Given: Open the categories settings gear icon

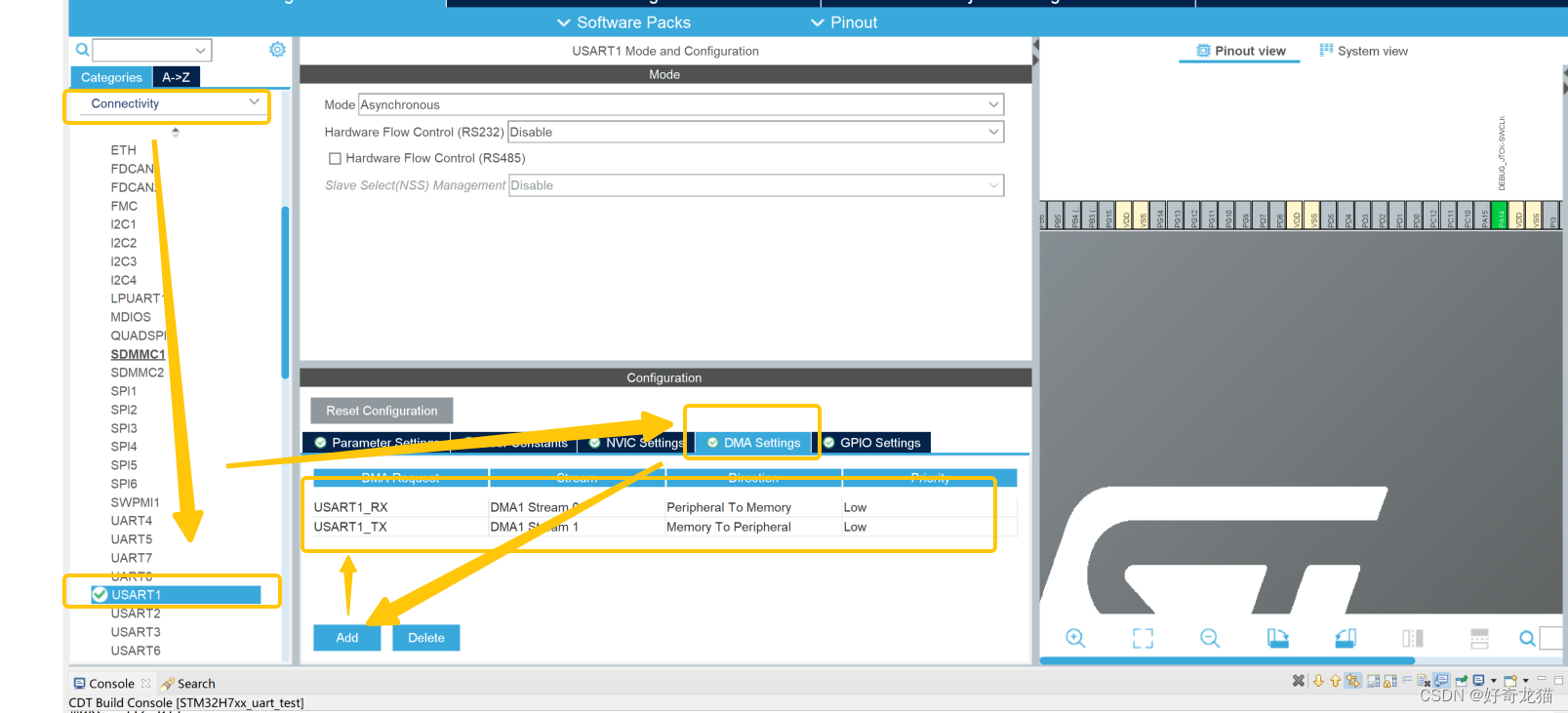Looking at the screenshot, I should point(277,50).
